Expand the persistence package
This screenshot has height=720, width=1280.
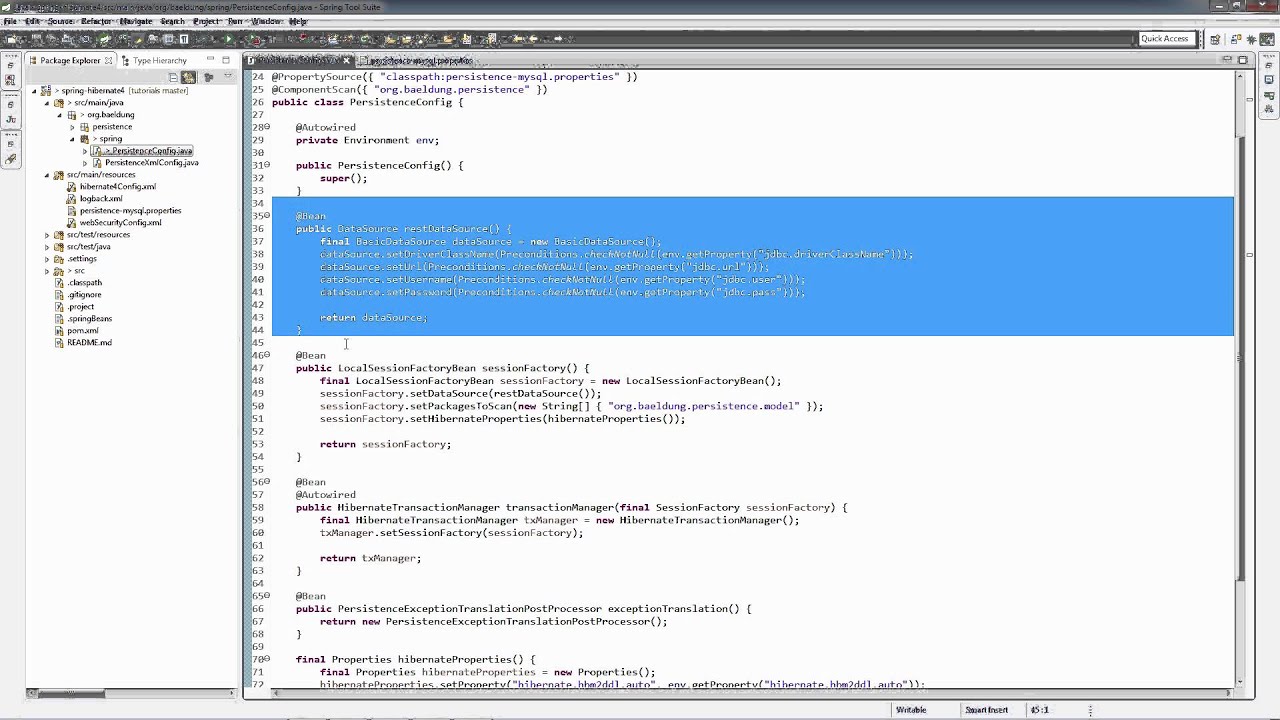(72, 127)
